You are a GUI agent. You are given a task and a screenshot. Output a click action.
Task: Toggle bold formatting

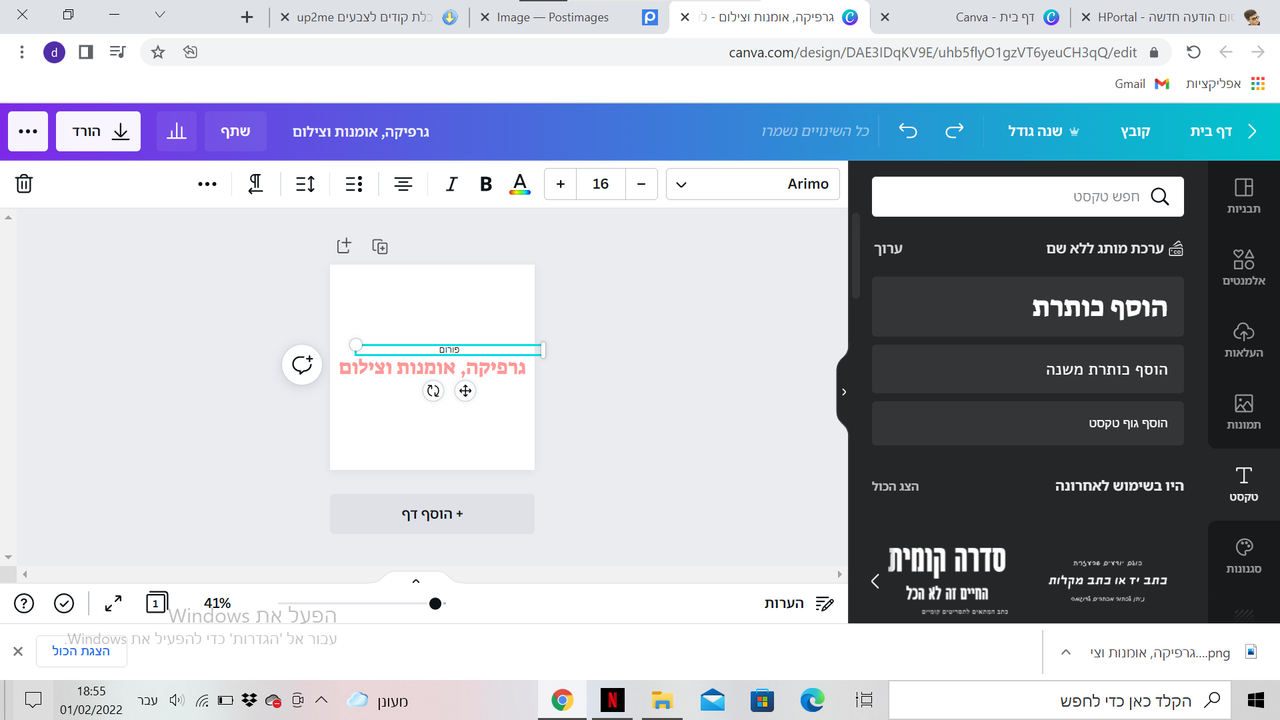pyautogui.click(x=486, y=184)
